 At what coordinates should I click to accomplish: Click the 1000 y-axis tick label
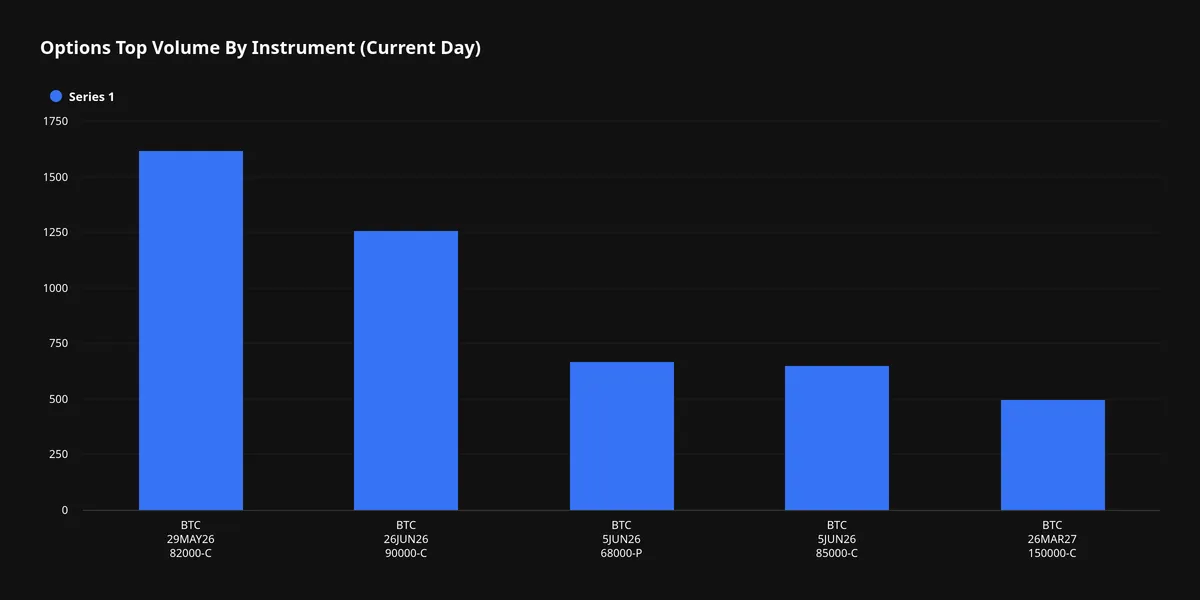[x=56, y=288]
